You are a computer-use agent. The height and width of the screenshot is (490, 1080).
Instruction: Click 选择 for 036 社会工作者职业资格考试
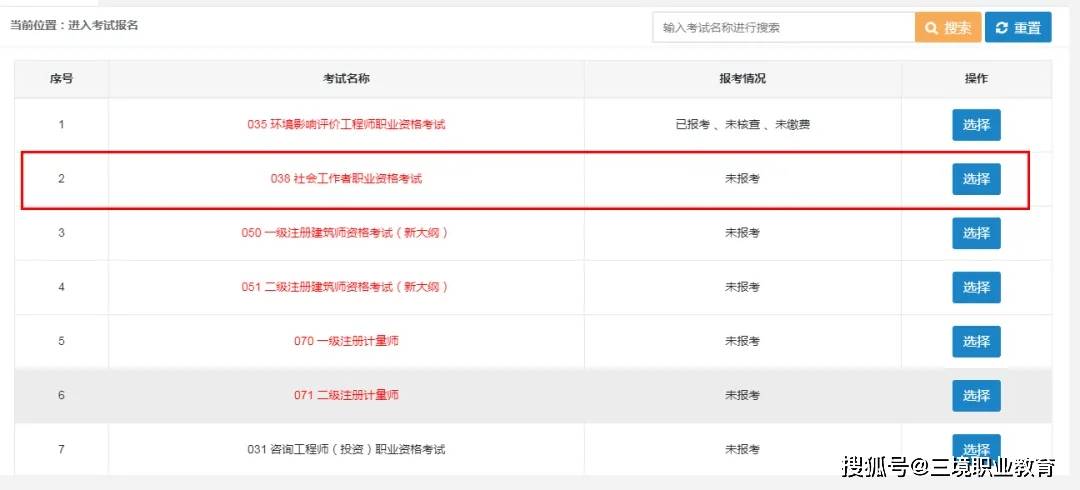(976, 179)
